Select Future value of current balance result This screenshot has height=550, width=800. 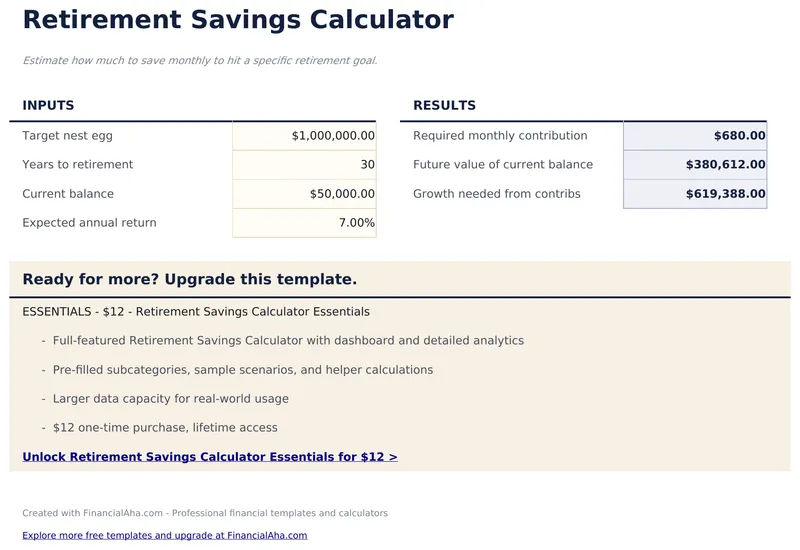695,165
